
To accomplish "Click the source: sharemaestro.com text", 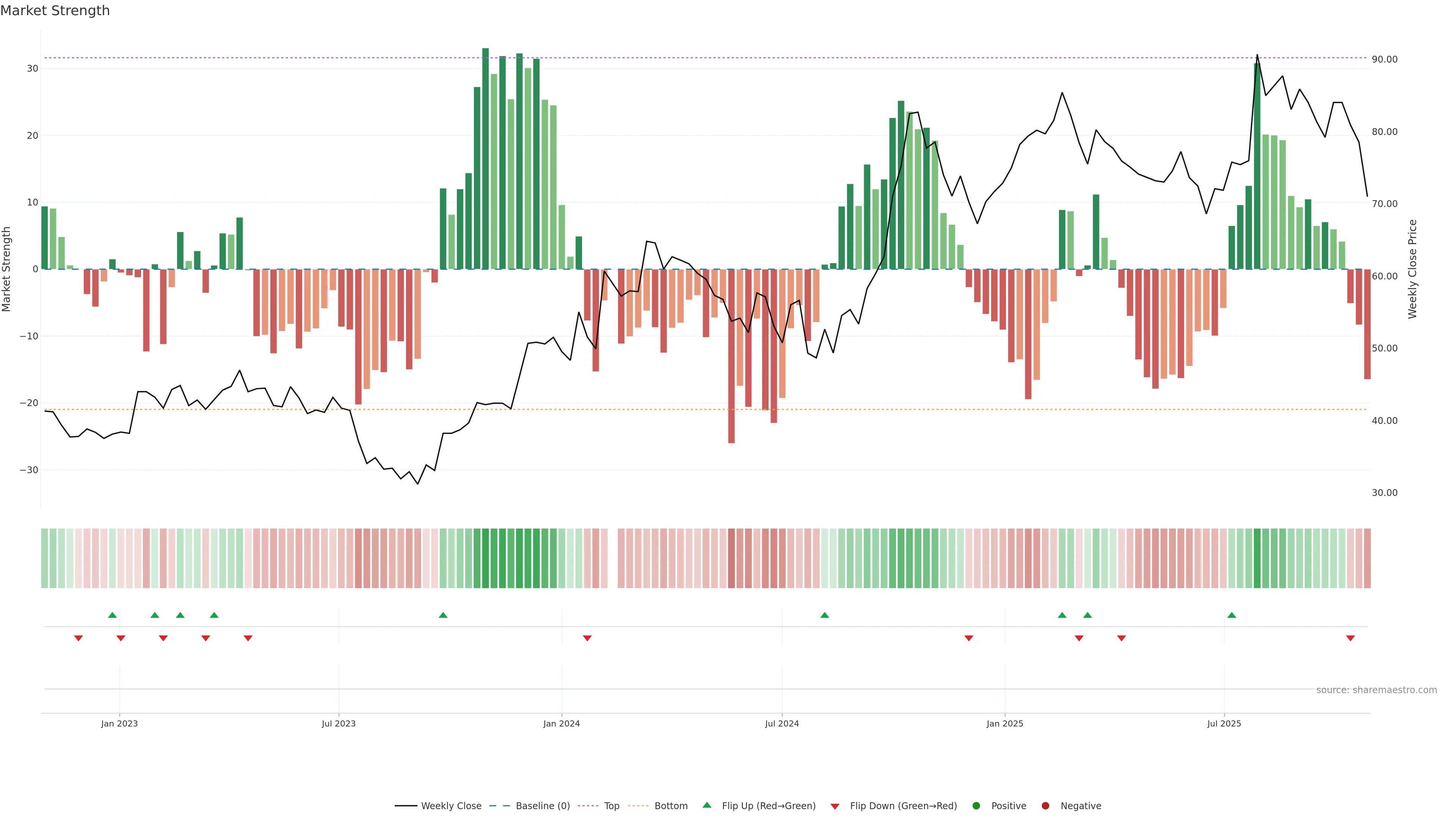I will [1376, 690].
